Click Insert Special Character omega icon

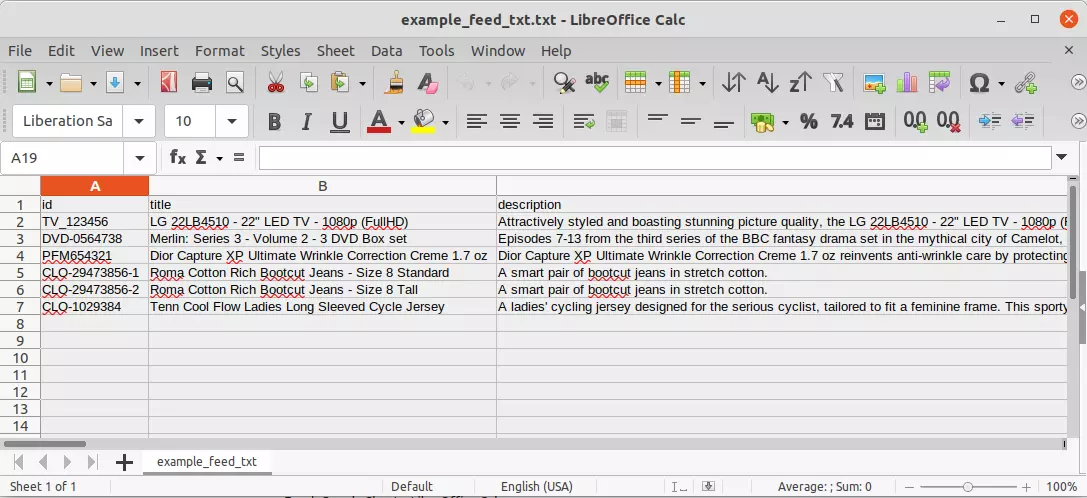coord(979,83)
